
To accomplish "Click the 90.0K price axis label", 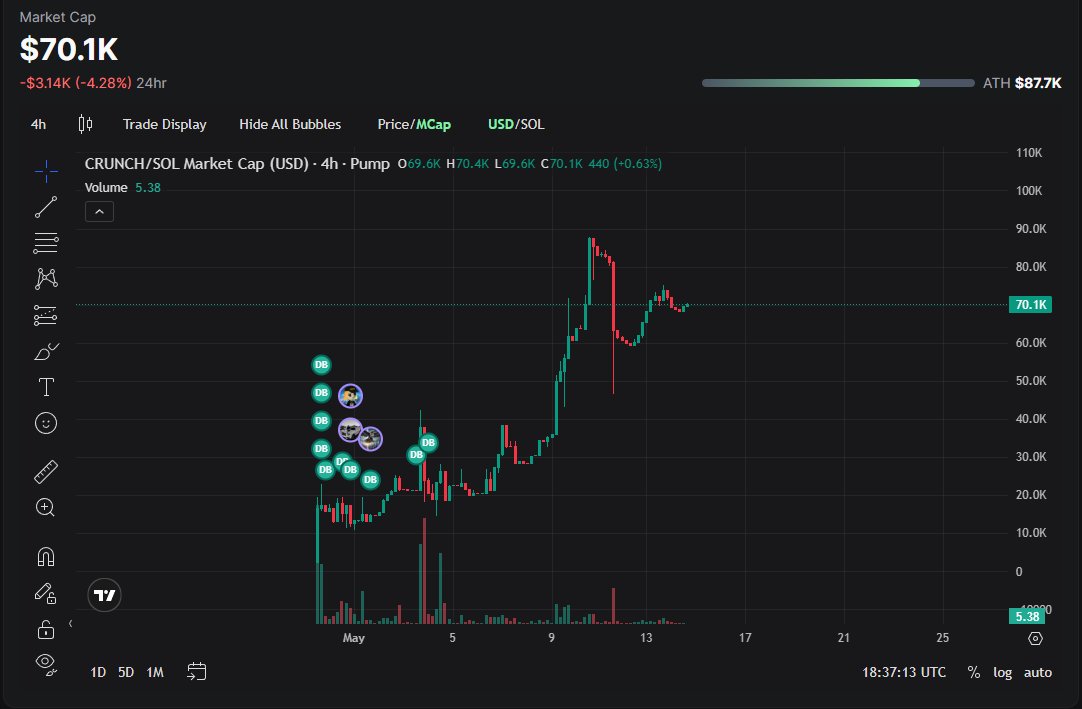I will point(1031,229).
